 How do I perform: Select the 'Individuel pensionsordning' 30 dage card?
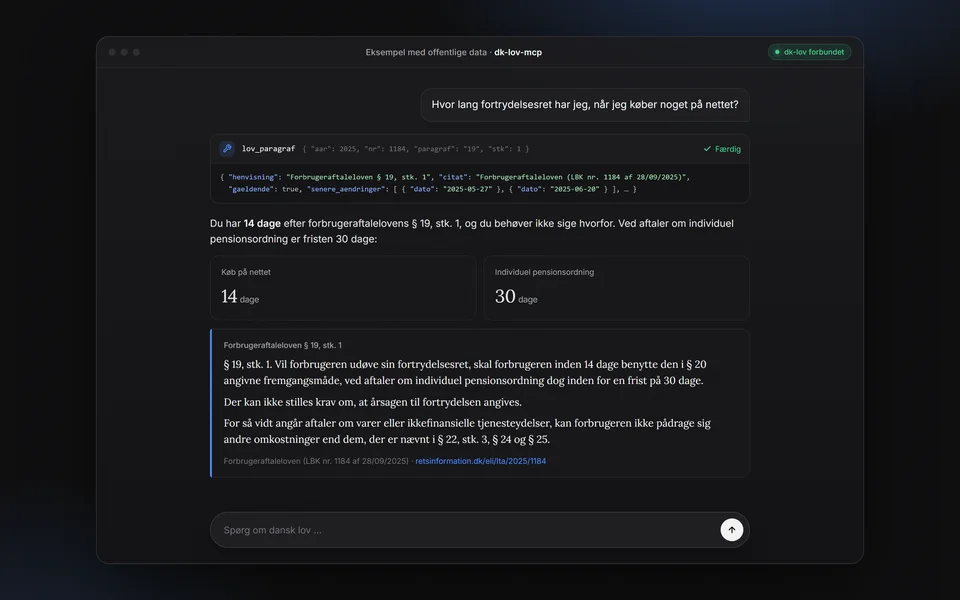(x=617, y=288)
